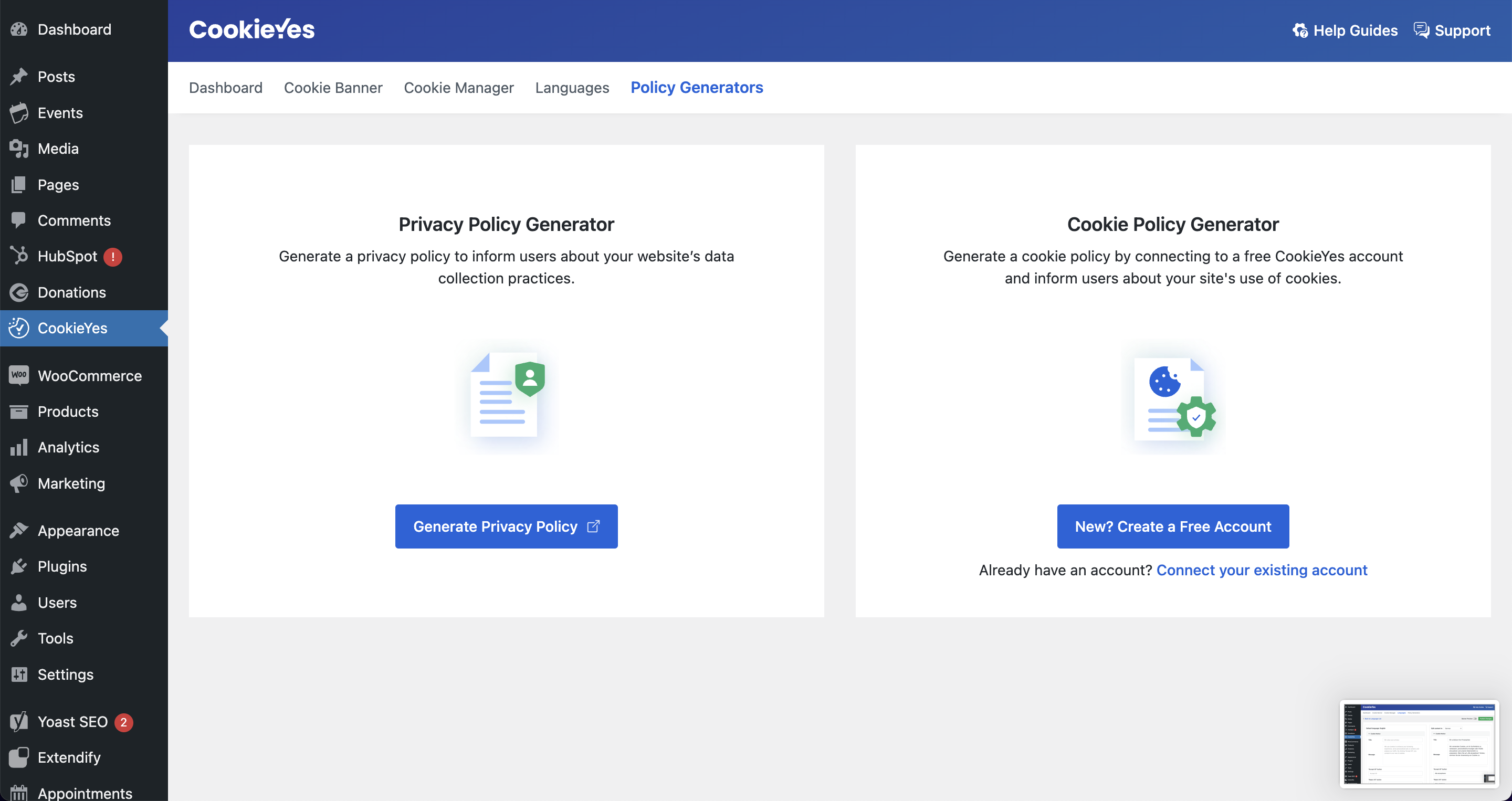
Task: Click the CookieYes logo in header
Action: click(x=252, y=29)
